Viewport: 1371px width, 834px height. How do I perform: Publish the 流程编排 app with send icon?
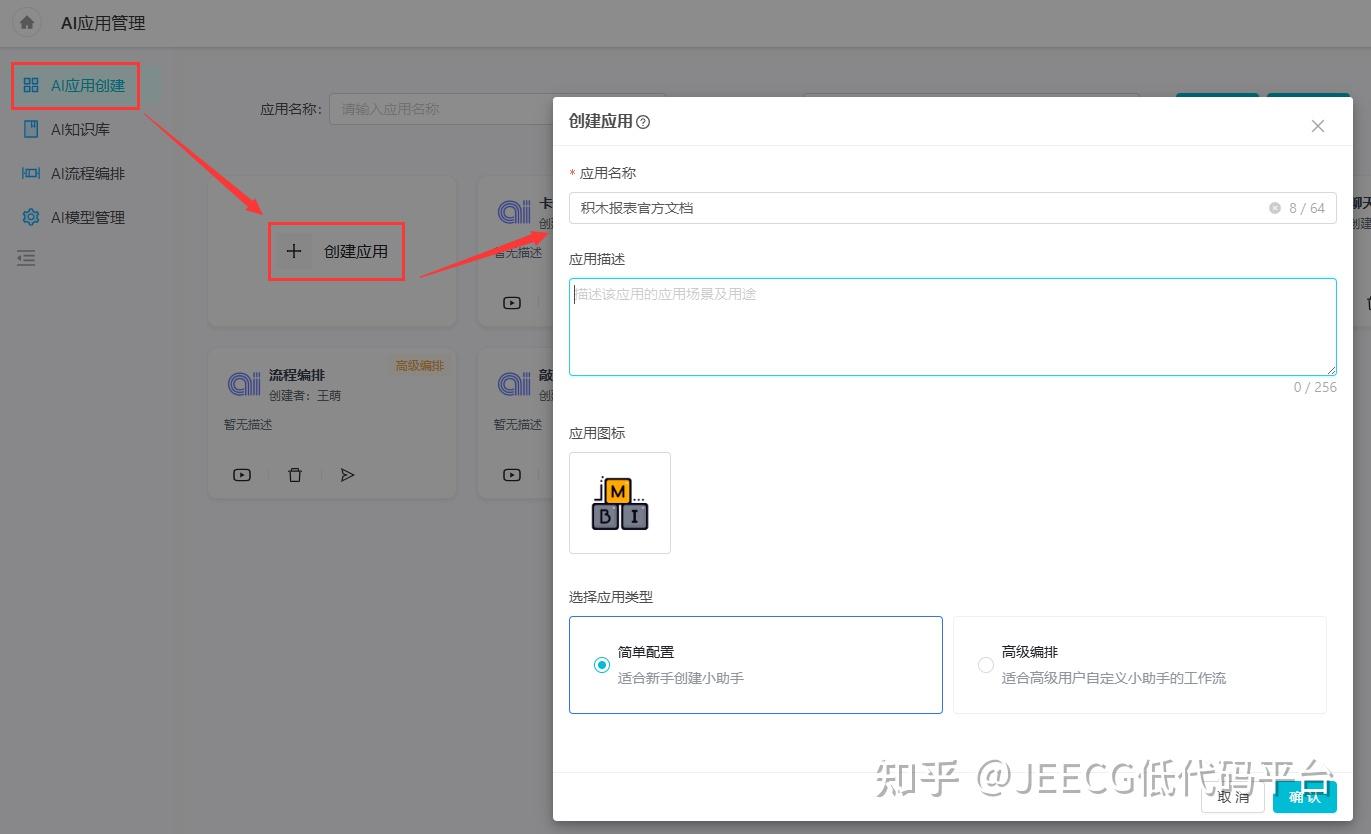347,475
